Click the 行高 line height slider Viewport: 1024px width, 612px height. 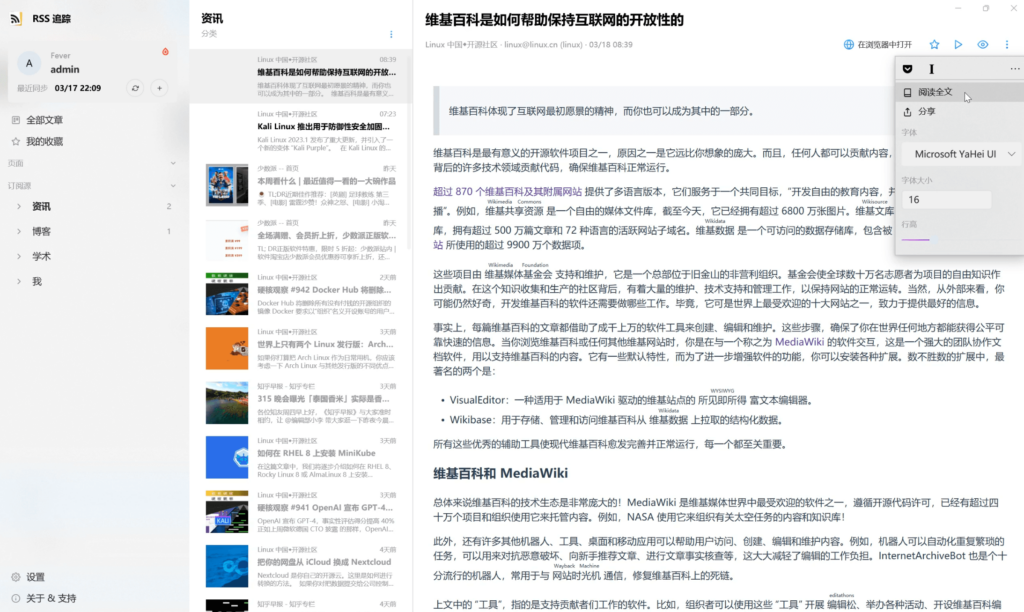tap(921, 240)
